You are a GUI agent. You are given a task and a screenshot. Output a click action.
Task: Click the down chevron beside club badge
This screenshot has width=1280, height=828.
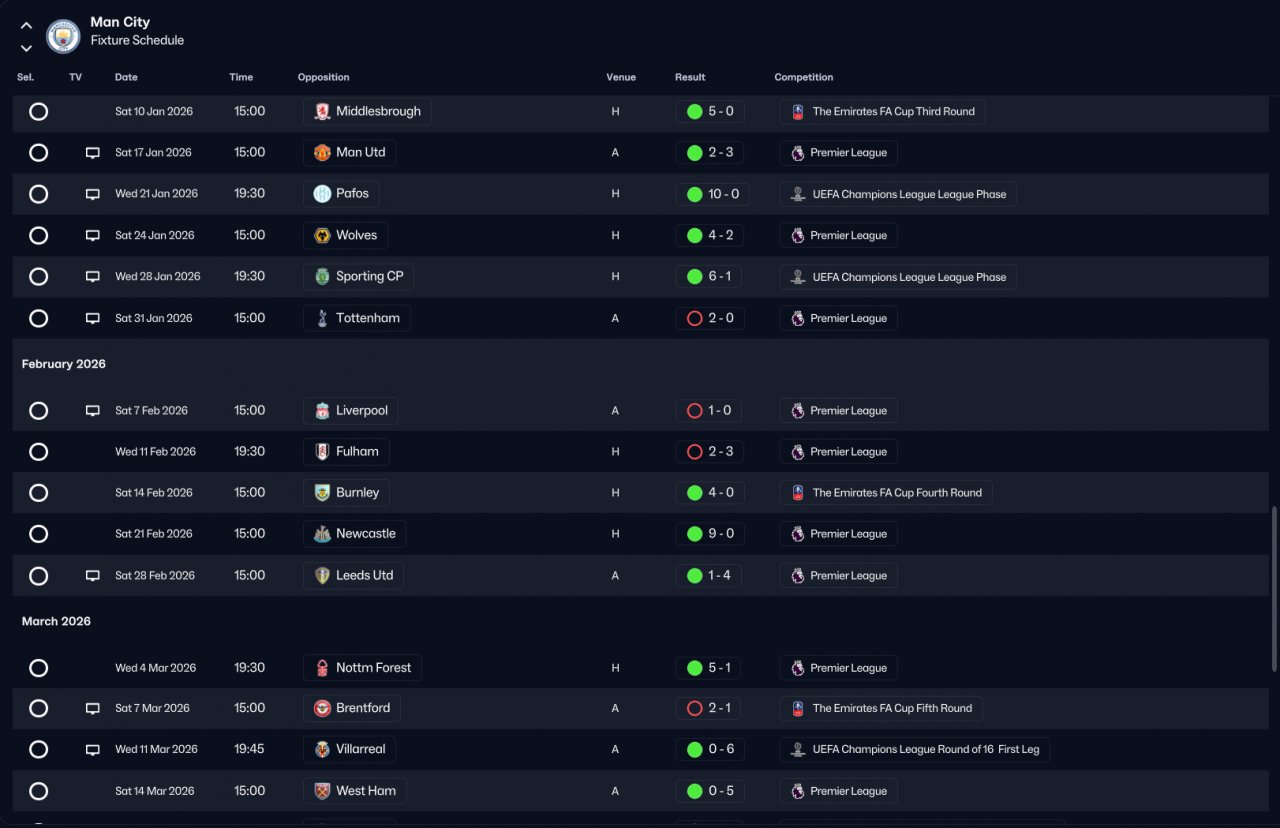(x=26, y=47)
